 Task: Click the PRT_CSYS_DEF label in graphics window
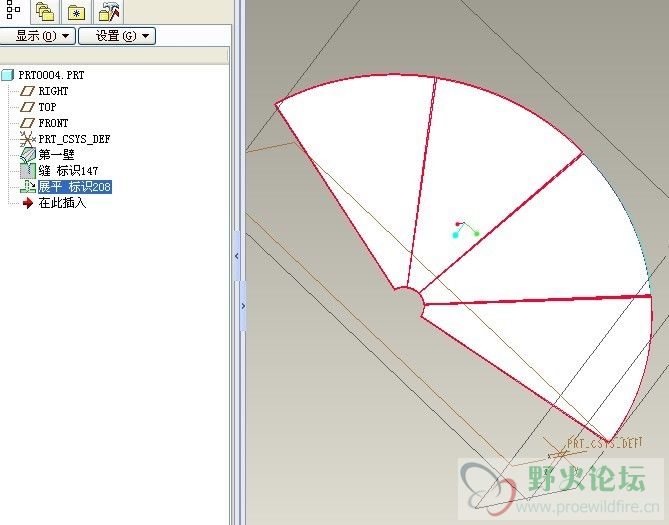(604, 443)
